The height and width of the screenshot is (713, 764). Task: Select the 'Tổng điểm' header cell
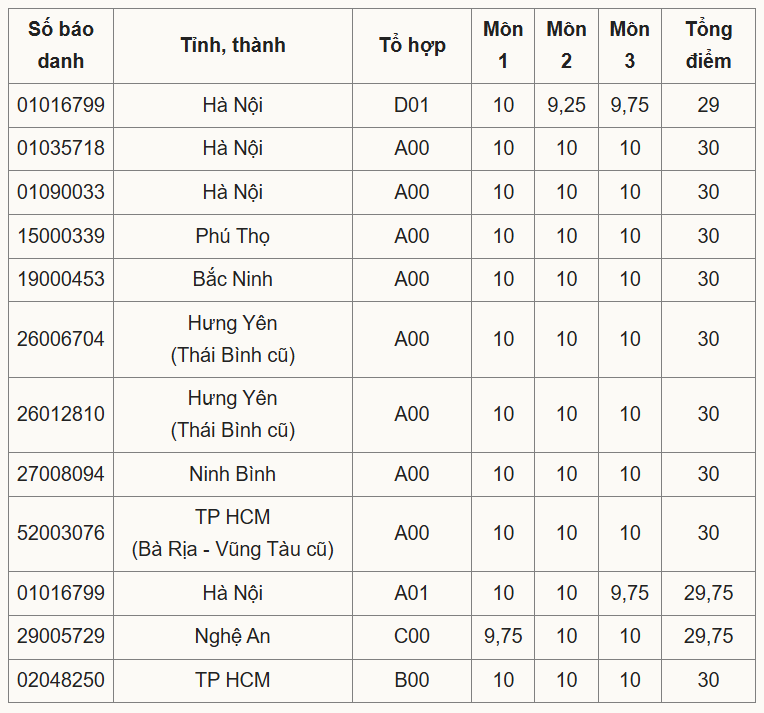[x=708, y=45]
